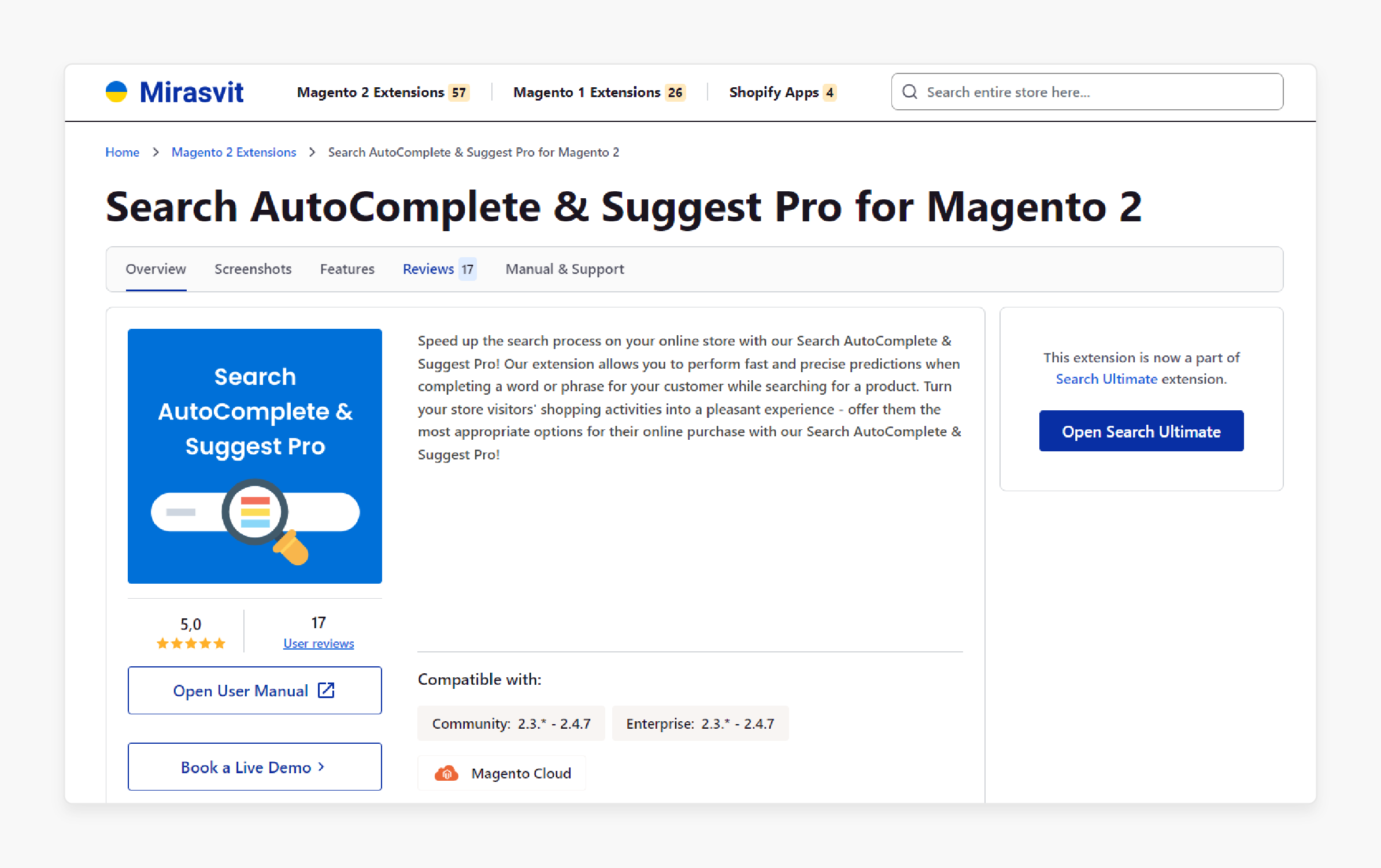Open Magento 1 Extensions menu
The height and width of the screenshot is (868, 1381).
pyautogui.click(x=599, y=92)
